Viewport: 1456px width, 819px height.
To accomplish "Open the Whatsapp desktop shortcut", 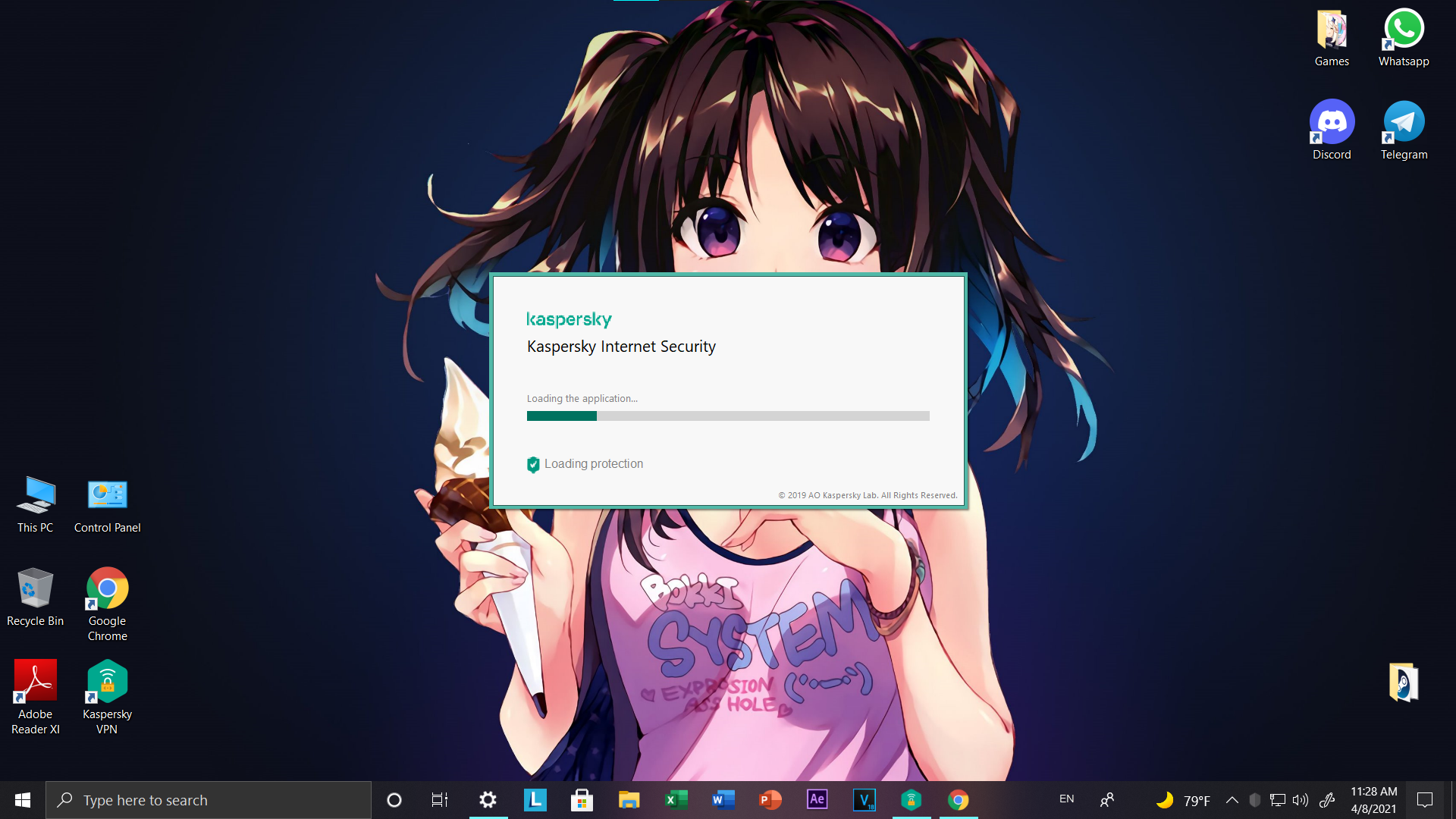I will pos(1404,30).
